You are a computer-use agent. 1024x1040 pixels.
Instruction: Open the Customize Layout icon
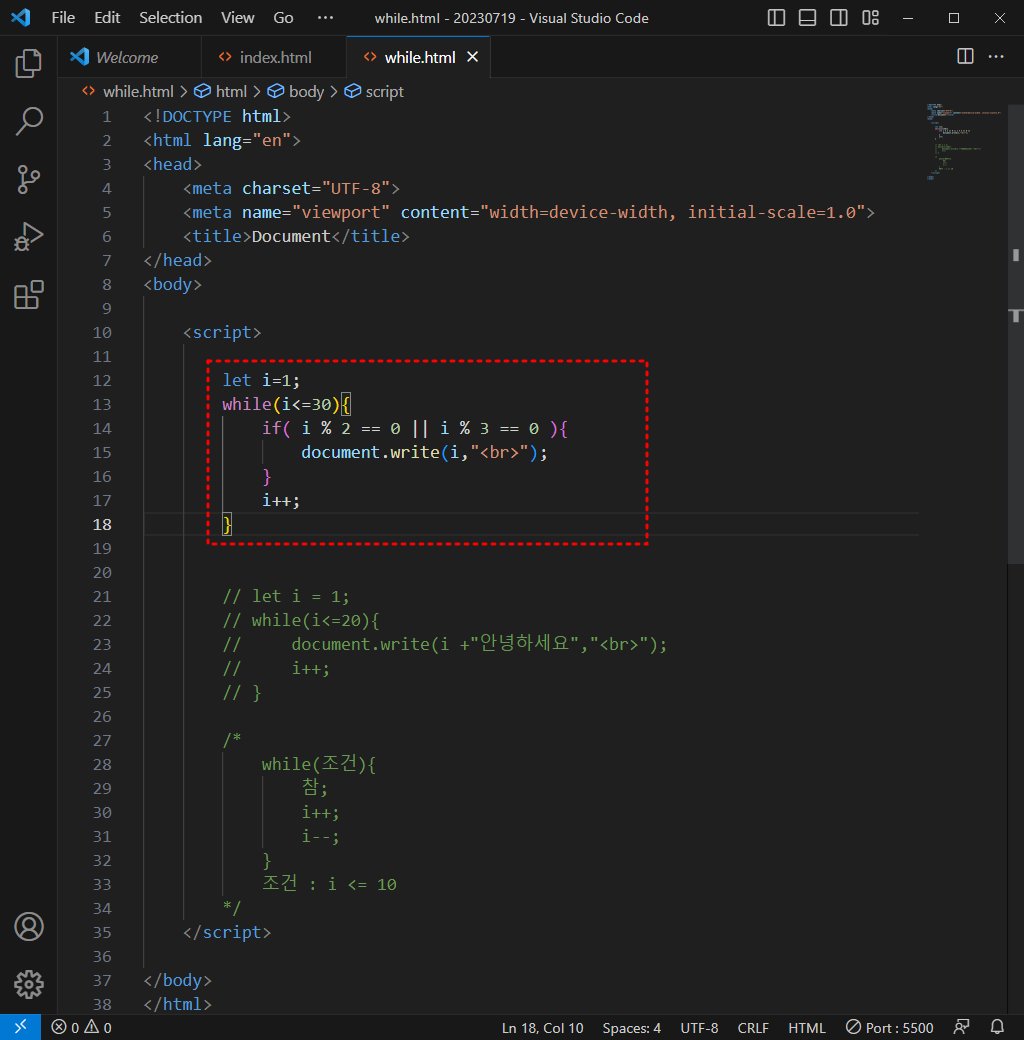tap(870, 18)
